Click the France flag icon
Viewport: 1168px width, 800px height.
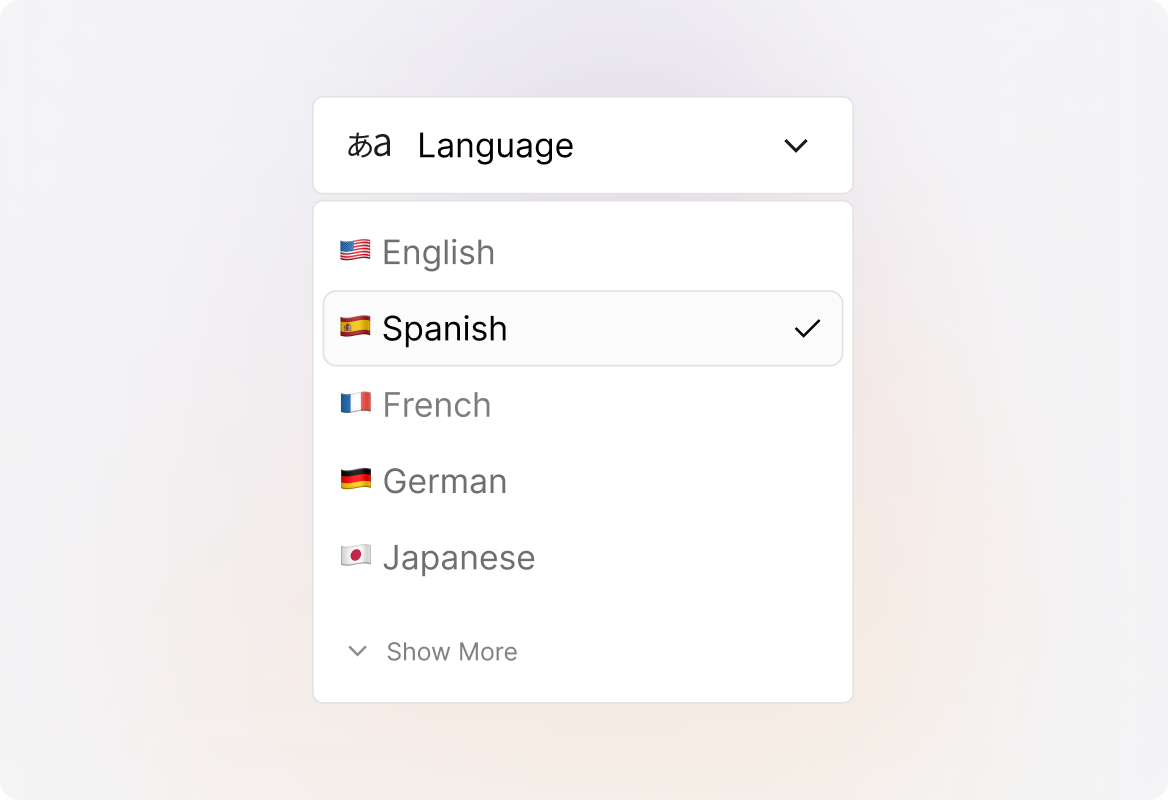pos(355,403)
